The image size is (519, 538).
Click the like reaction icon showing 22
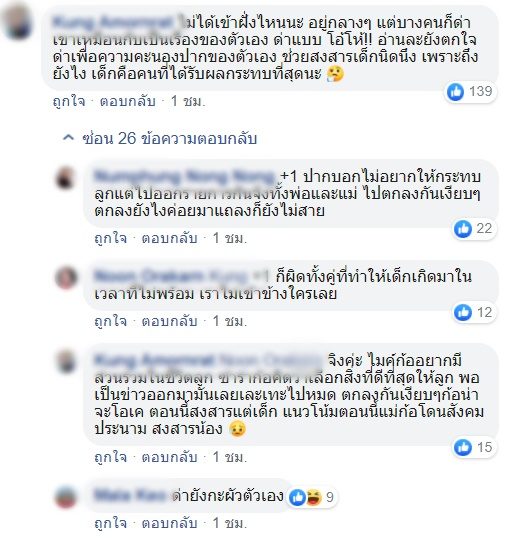(x=463, y=229)
